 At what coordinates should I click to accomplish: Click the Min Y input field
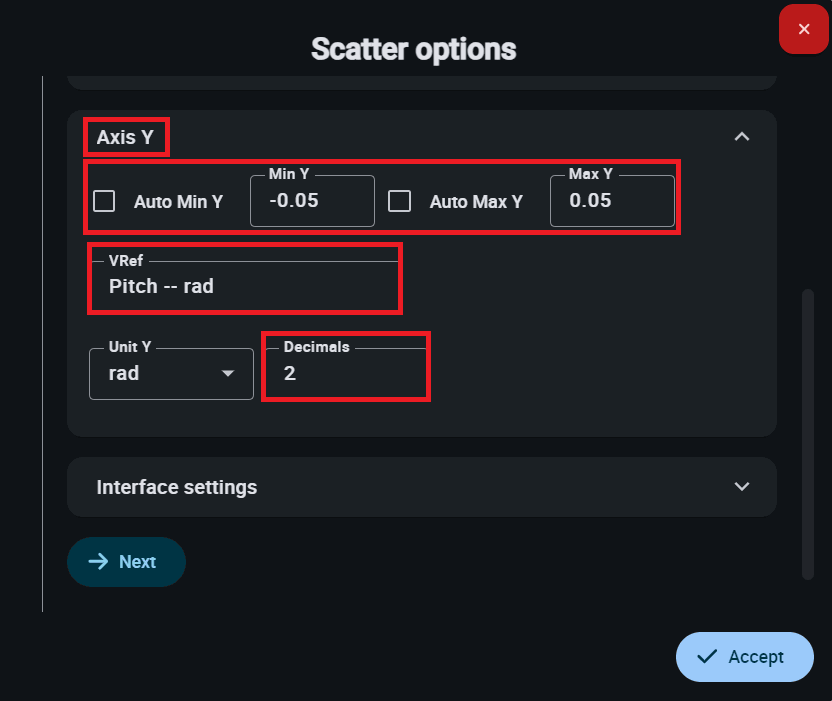coord(312,201)
